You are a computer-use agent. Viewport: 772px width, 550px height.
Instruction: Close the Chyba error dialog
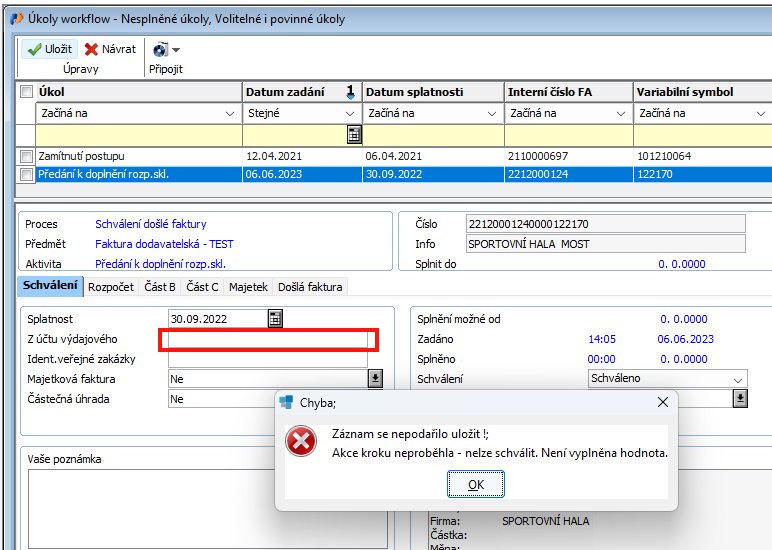(662, 402)
